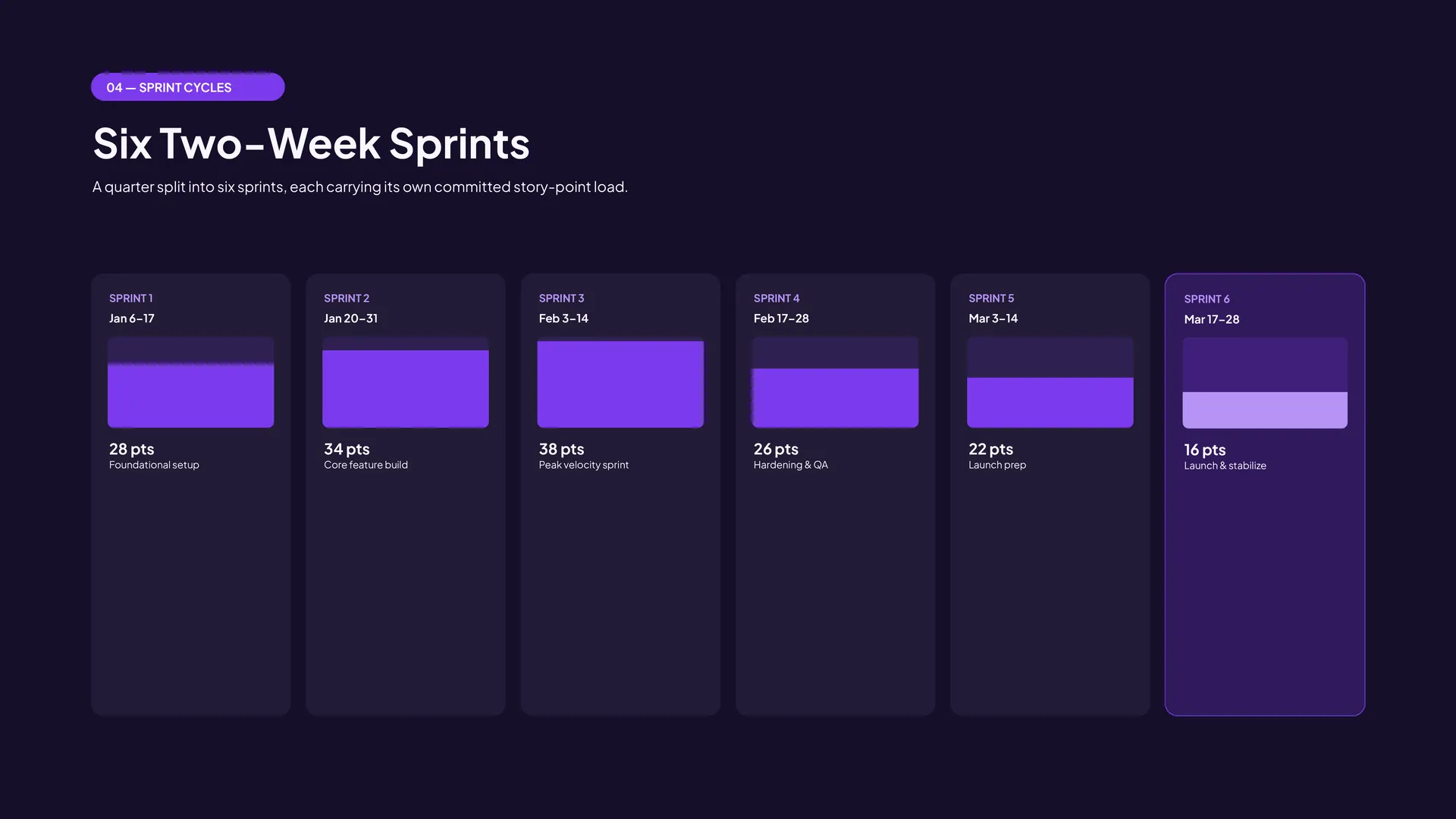
Task: Click the Sprint 2 date Jan 20–31
Action: (x=350, y=318)
